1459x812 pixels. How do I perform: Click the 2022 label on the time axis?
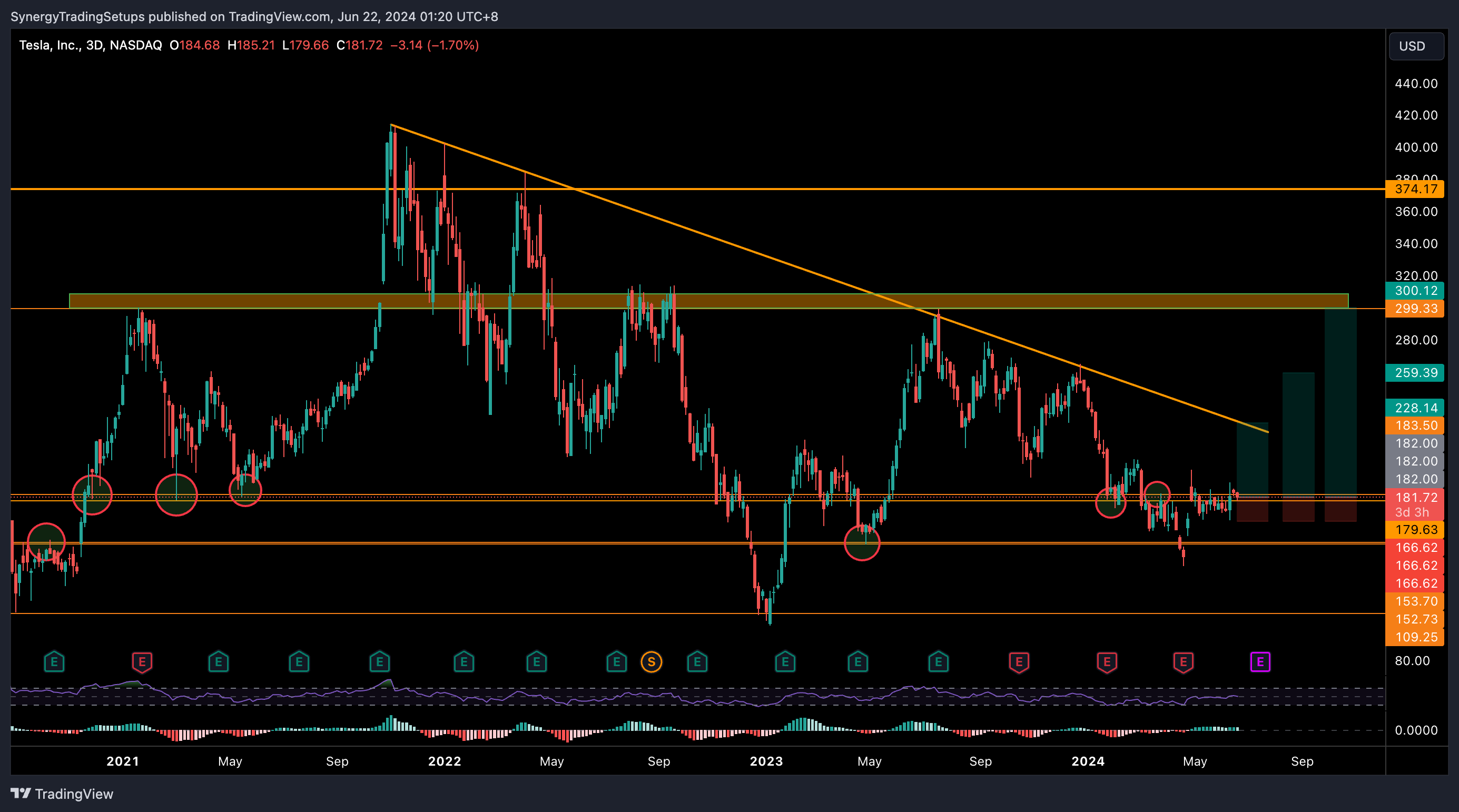coord(445,761)
